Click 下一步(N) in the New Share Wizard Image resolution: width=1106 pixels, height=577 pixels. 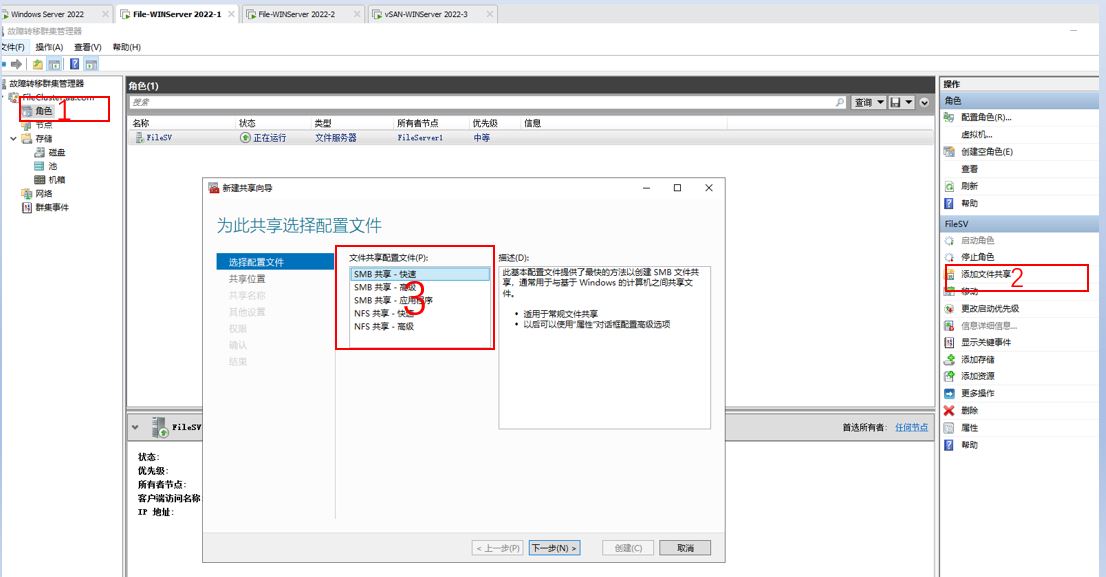tap(555, 547)
